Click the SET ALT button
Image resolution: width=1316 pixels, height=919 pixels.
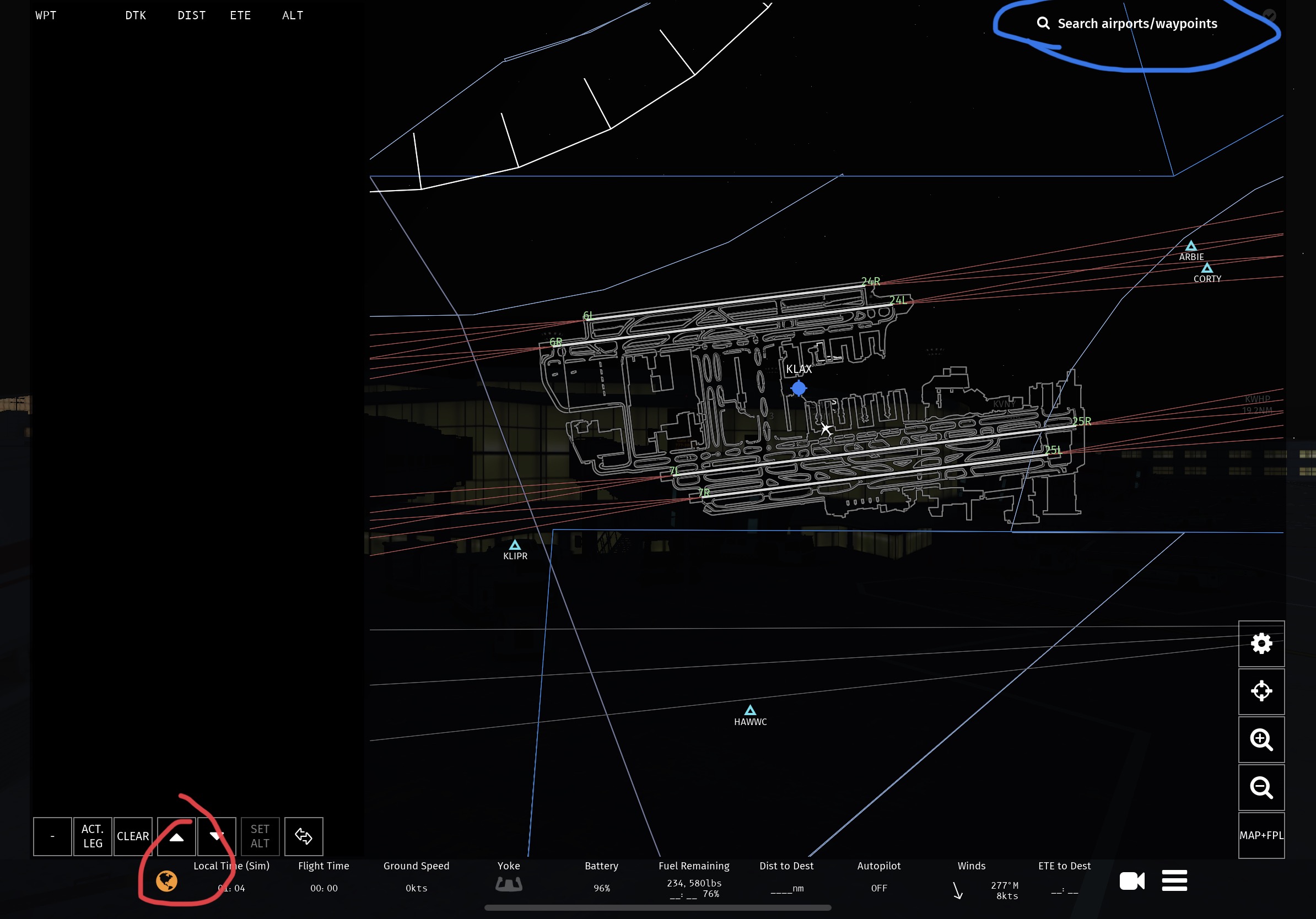(260, 836)
